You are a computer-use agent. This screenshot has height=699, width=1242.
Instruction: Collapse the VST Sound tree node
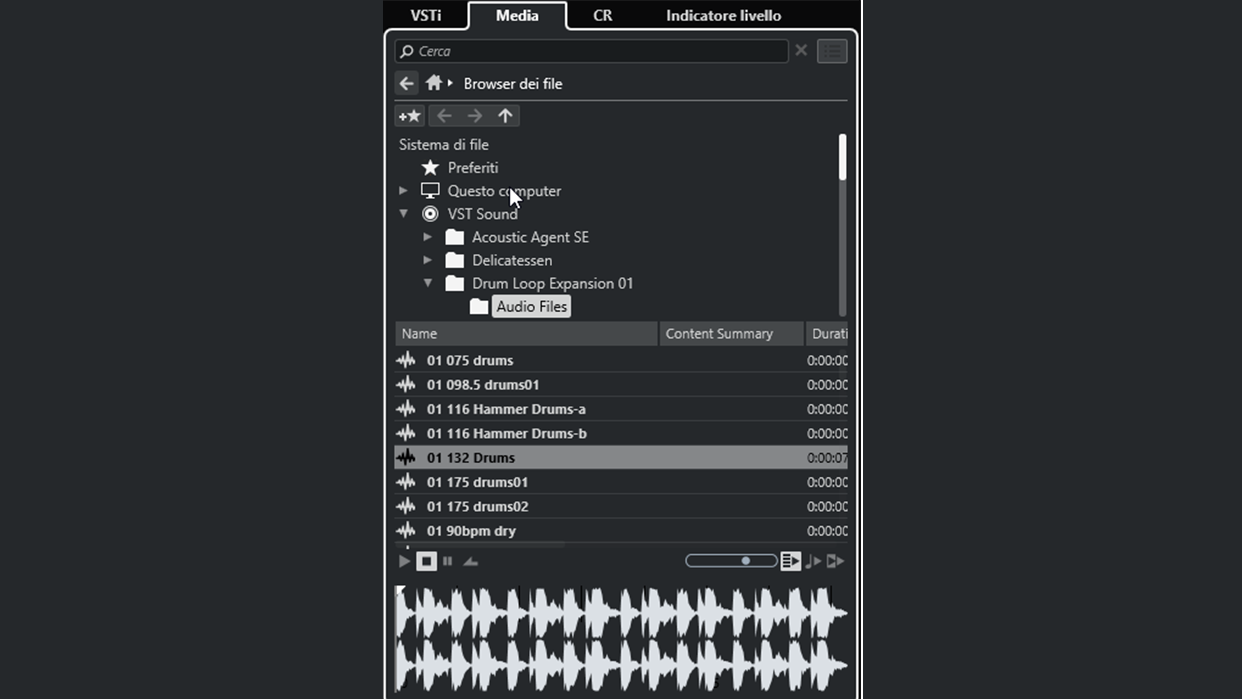pos(403,213)
